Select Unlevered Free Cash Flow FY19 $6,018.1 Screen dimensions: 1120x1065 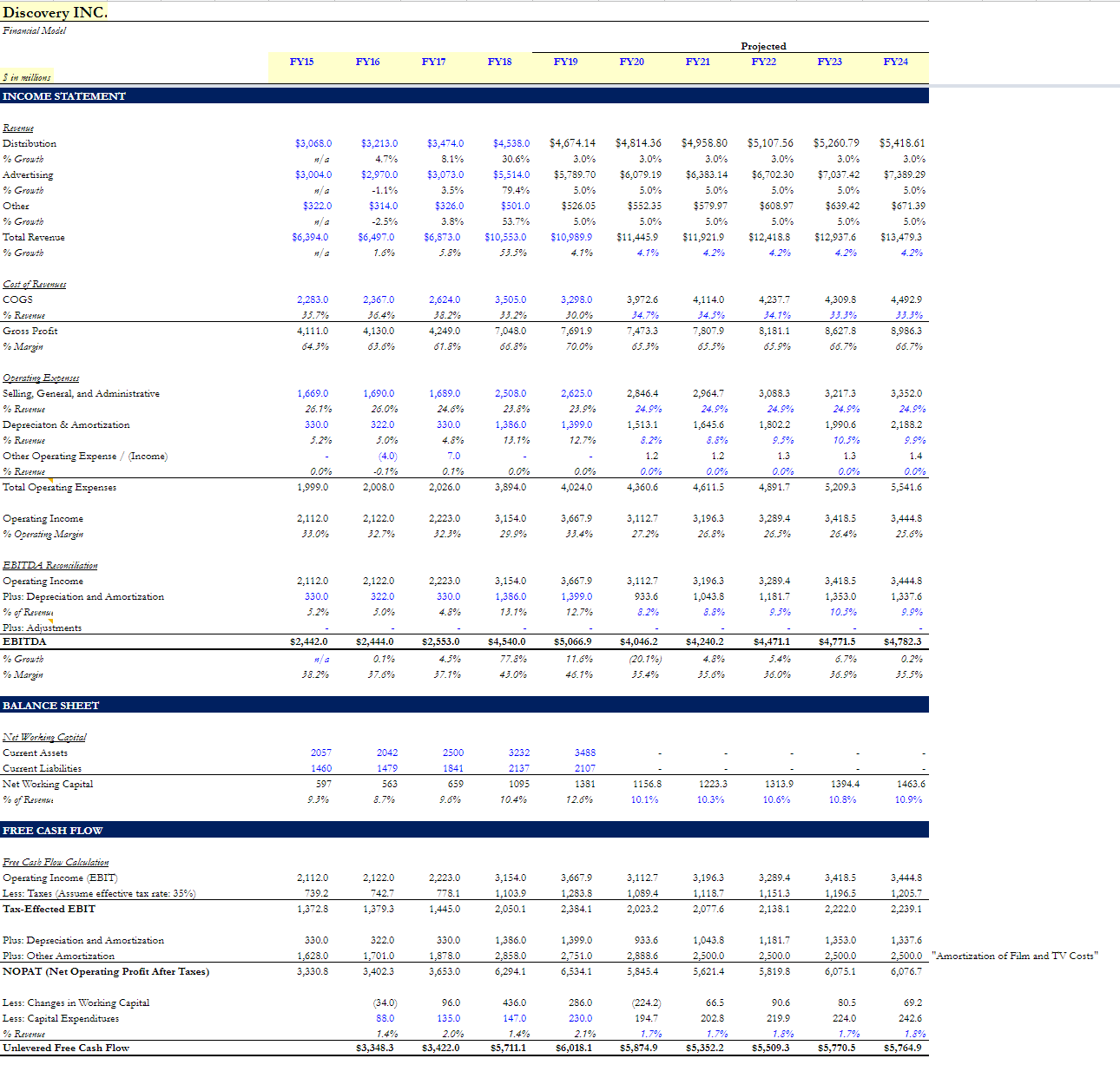tap(574, 1048)
